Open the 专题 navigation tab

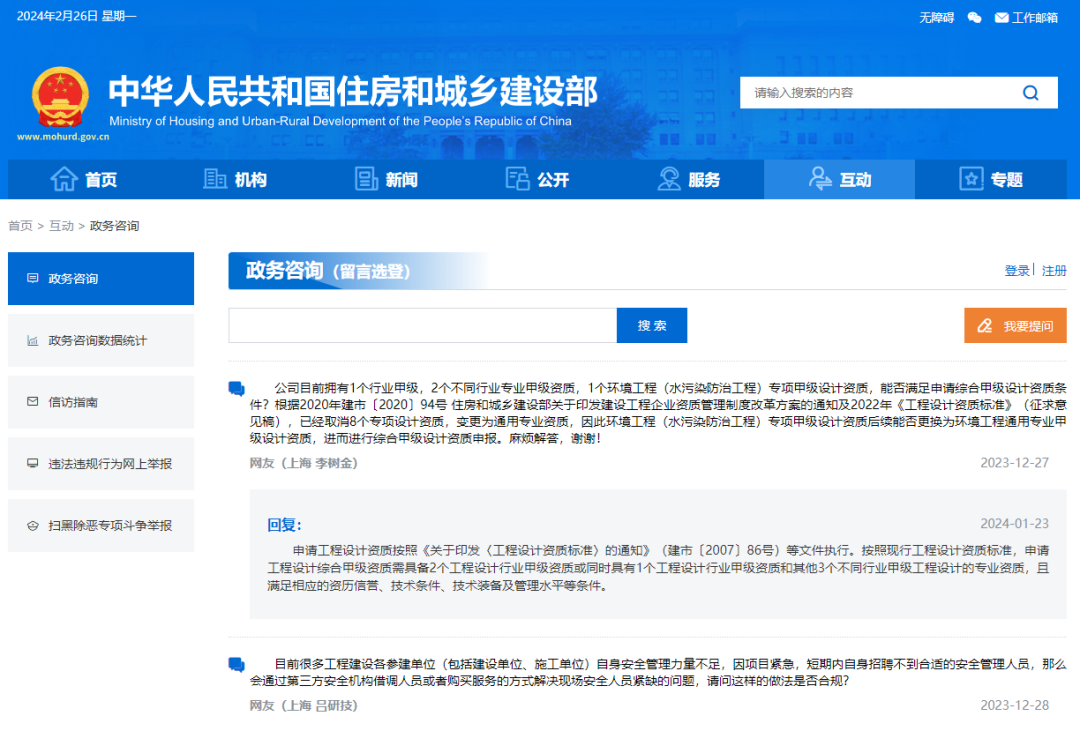point(990,179)
